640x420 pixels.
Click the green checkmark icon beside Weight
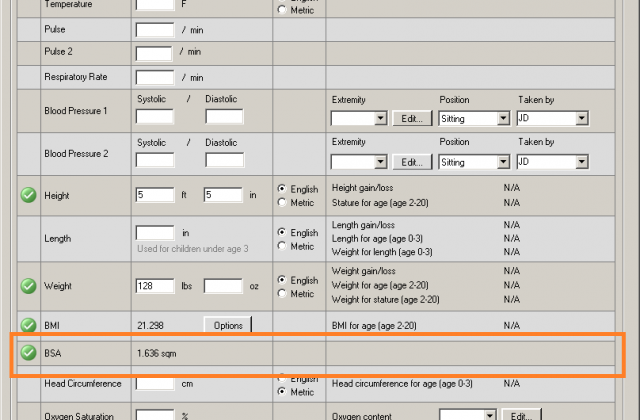(x=28, y=286)
